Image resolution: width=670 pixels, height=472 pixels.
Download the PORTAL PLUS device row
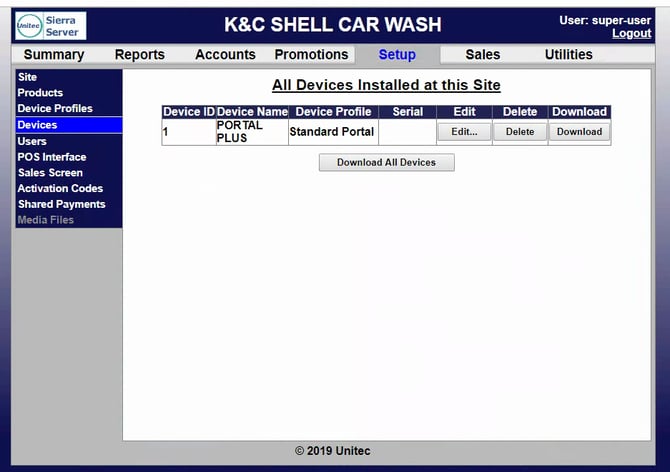pyautogui.click(x=579, y=132)
